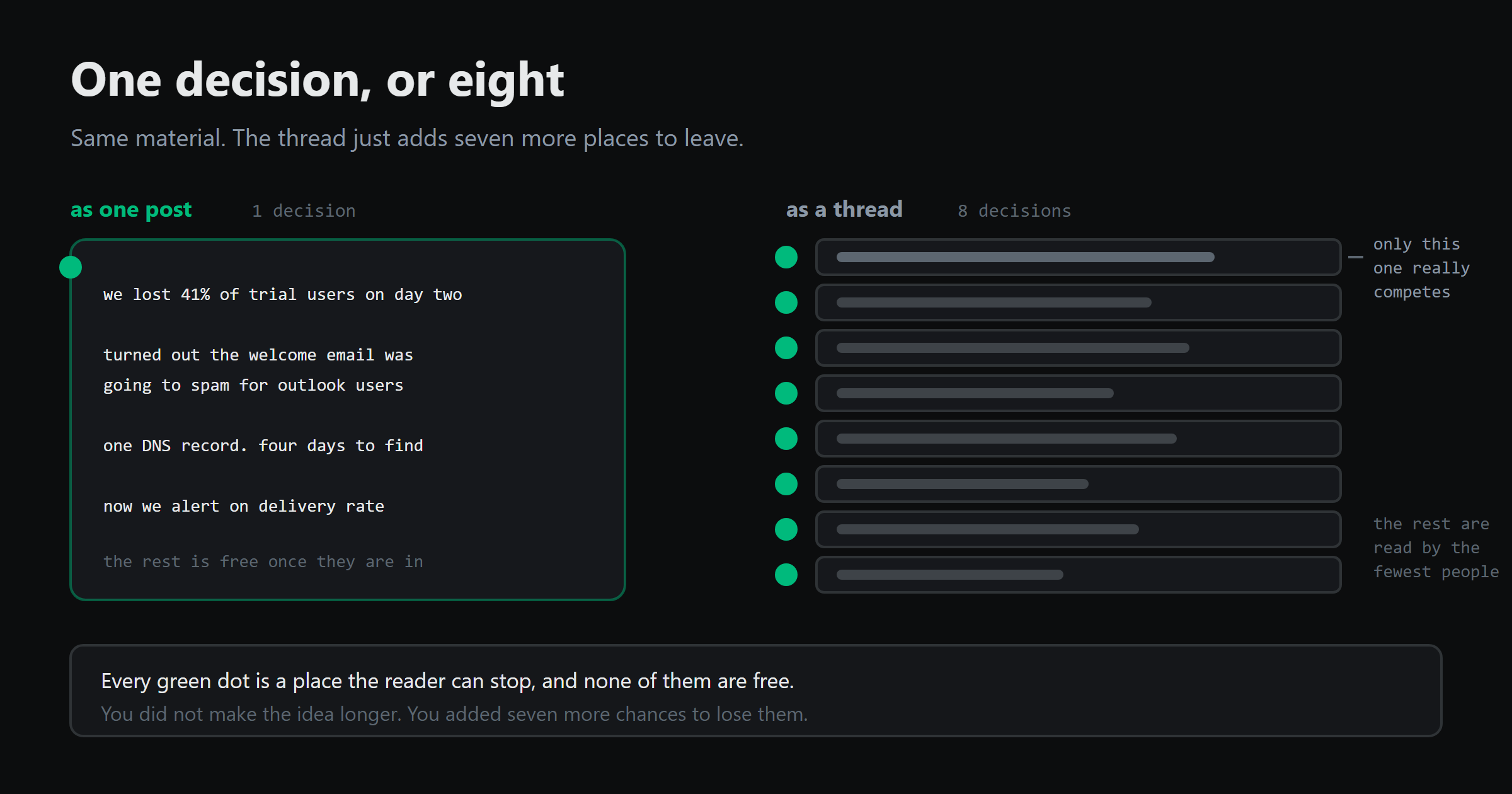Image resolution: width=1512 pixels, height=794 pixels.
Task: Click the 'Every green dot' summary box
Action: pos(756,691)
